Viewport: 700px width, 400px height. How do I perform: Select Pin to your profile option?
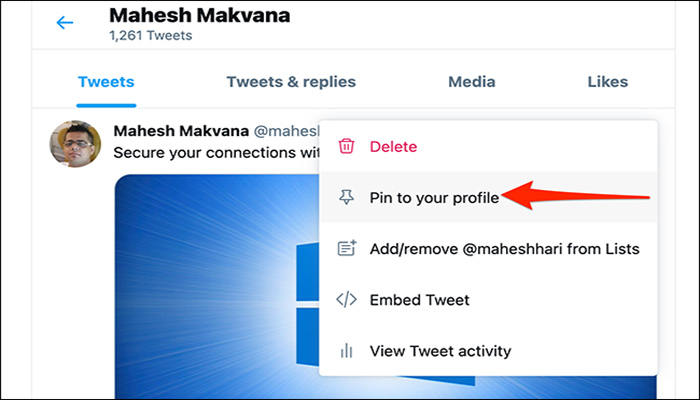434,197
